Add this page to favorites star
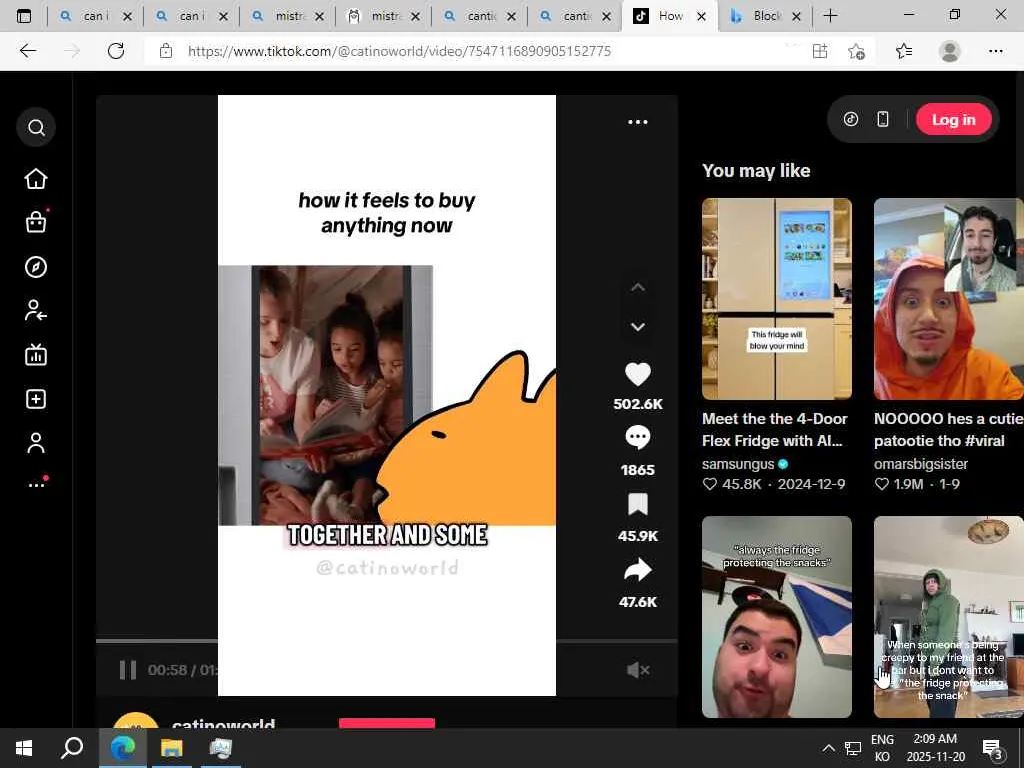 coord(856,51)
